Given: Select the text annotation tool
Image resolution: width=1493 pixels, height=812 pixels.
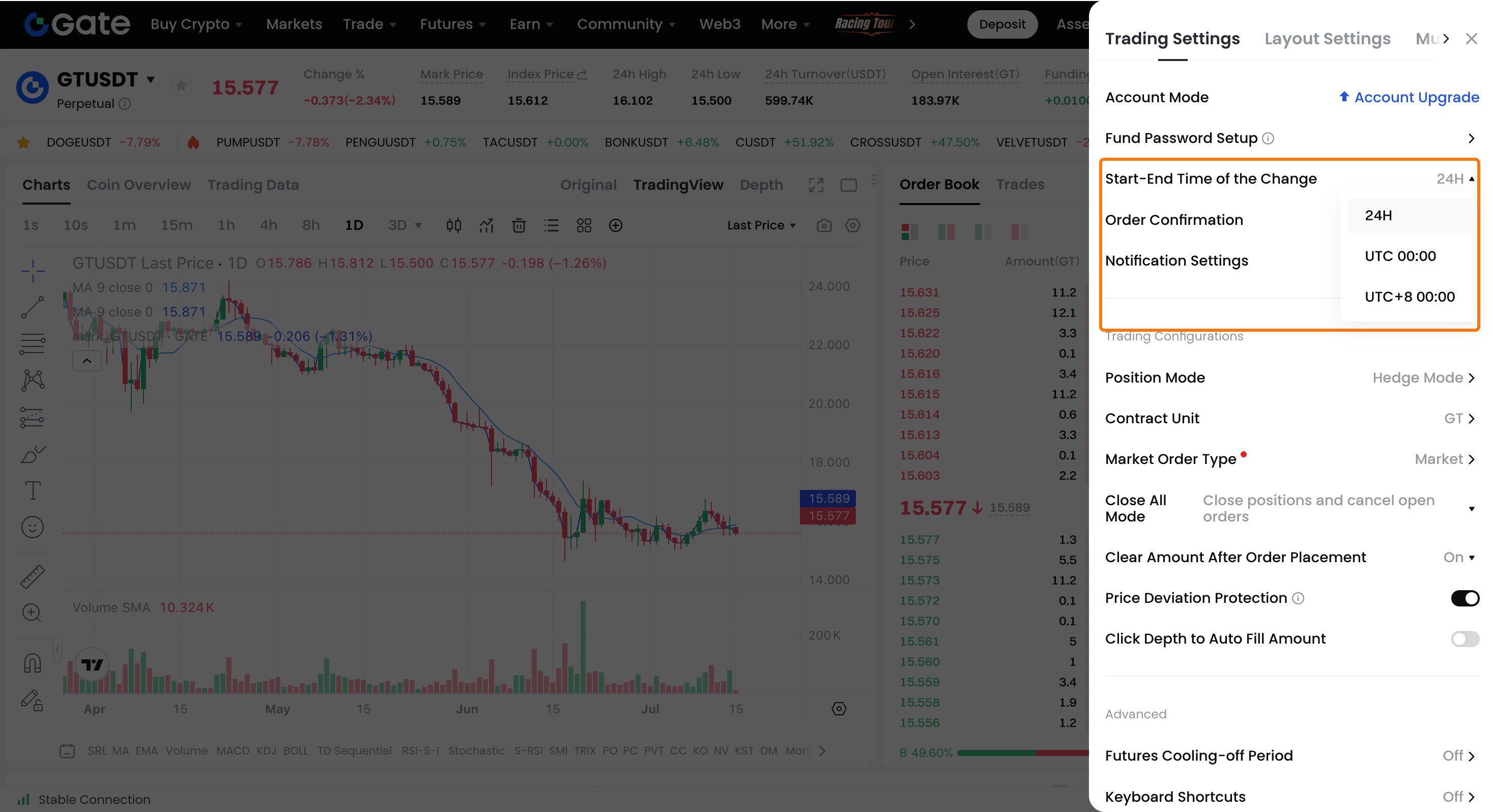Looking at the screenshot, I should [x=33, y=491].
